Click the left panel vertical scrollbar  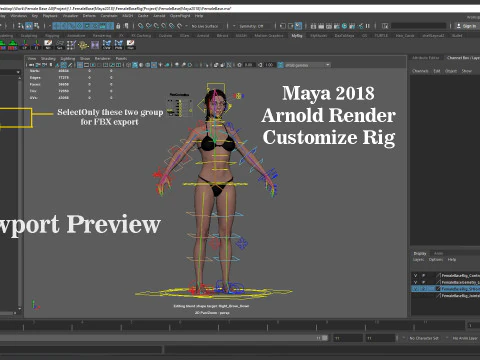point(20,192)
